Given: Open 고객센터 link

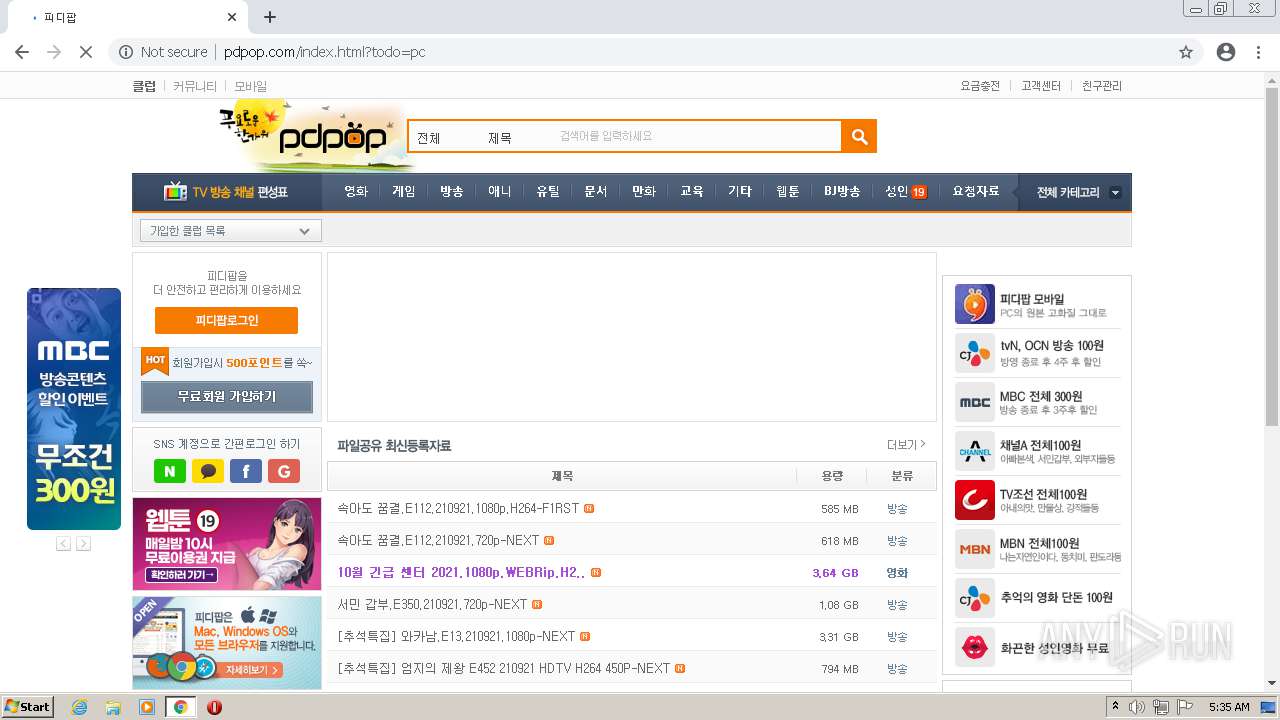Looking at the screenshot, I should tap(1041, 86).
